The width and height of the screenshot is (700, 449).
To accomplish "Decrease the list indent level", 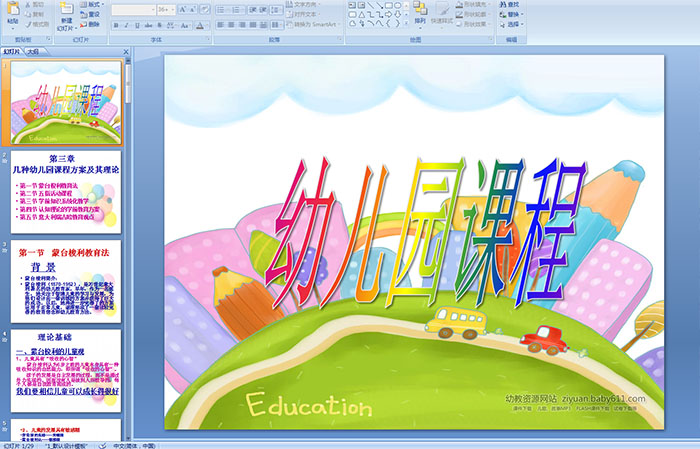I will [253, 9].
